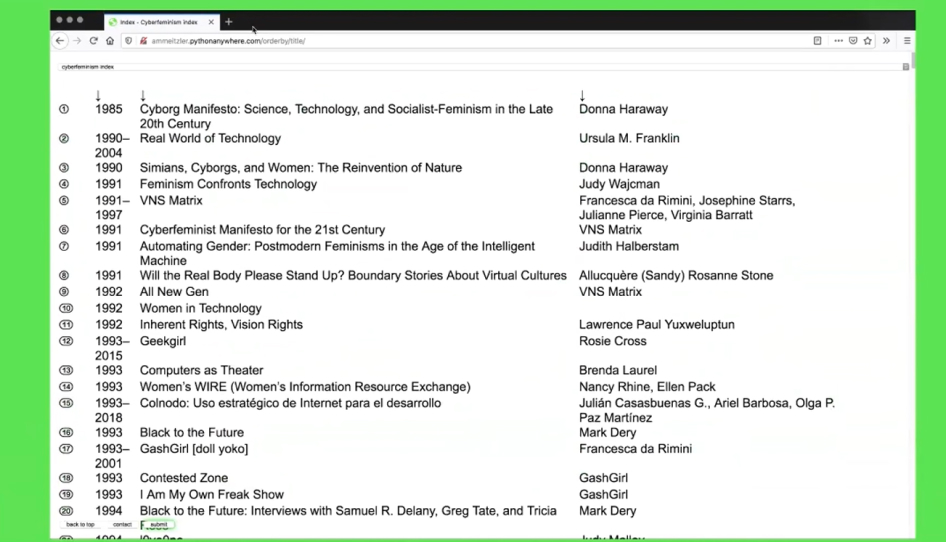Open Cyberfeminist Manifesto for the 21st Century
This screenshot has width=946, height=542.
pyautogui.click(x=262, y=230)
